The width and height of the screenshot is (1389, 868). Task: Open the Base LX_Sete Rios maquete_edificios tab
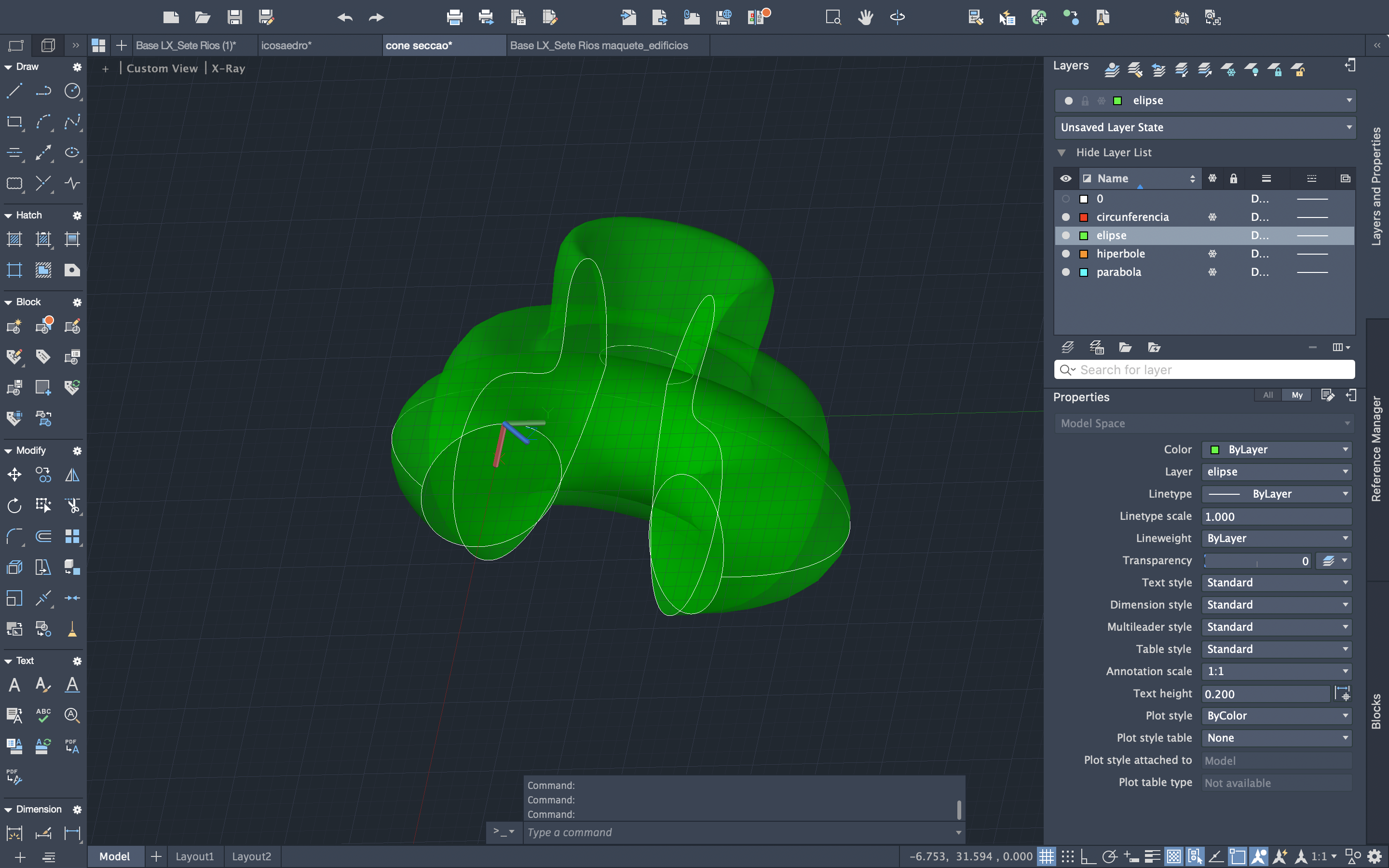pos(608,45)
